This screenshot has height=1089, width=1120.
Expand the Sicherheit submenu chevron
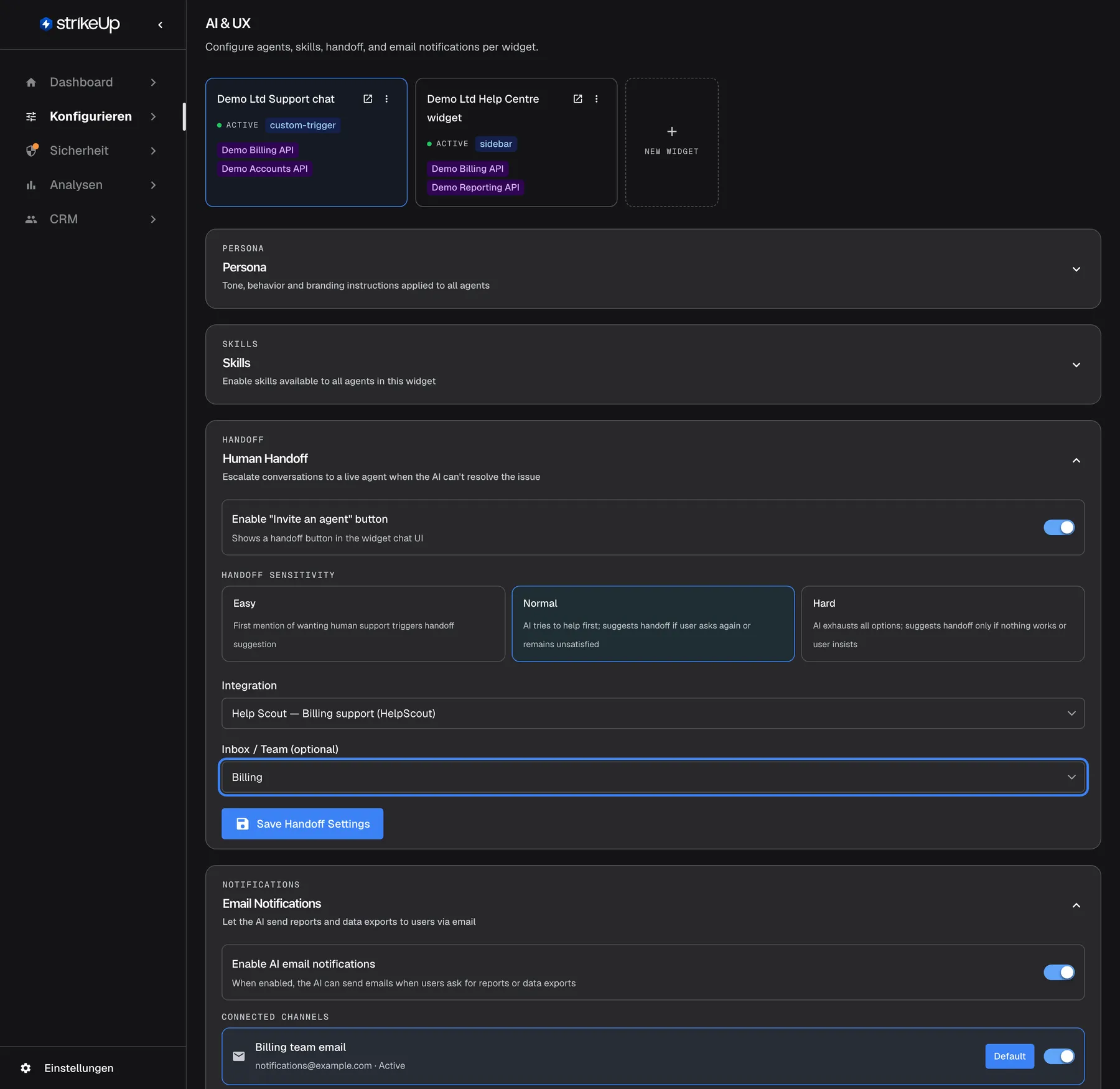153,151
